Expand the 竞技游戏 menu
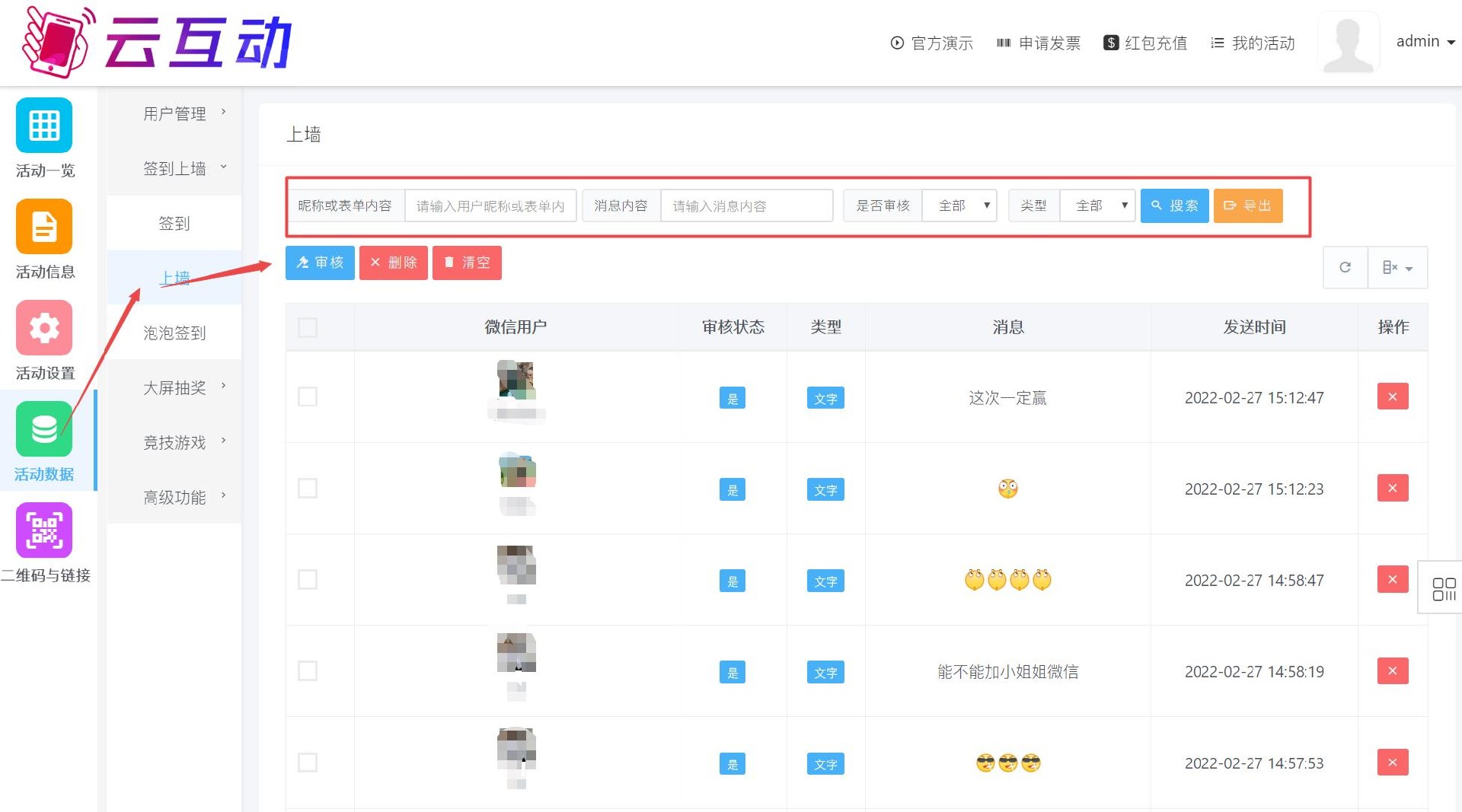1462x812 pixels. [174, 442]
